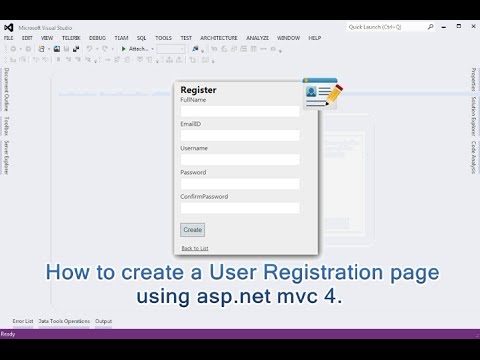Click the Register heading text
The image size is (480, 360).
pos(198,90)
